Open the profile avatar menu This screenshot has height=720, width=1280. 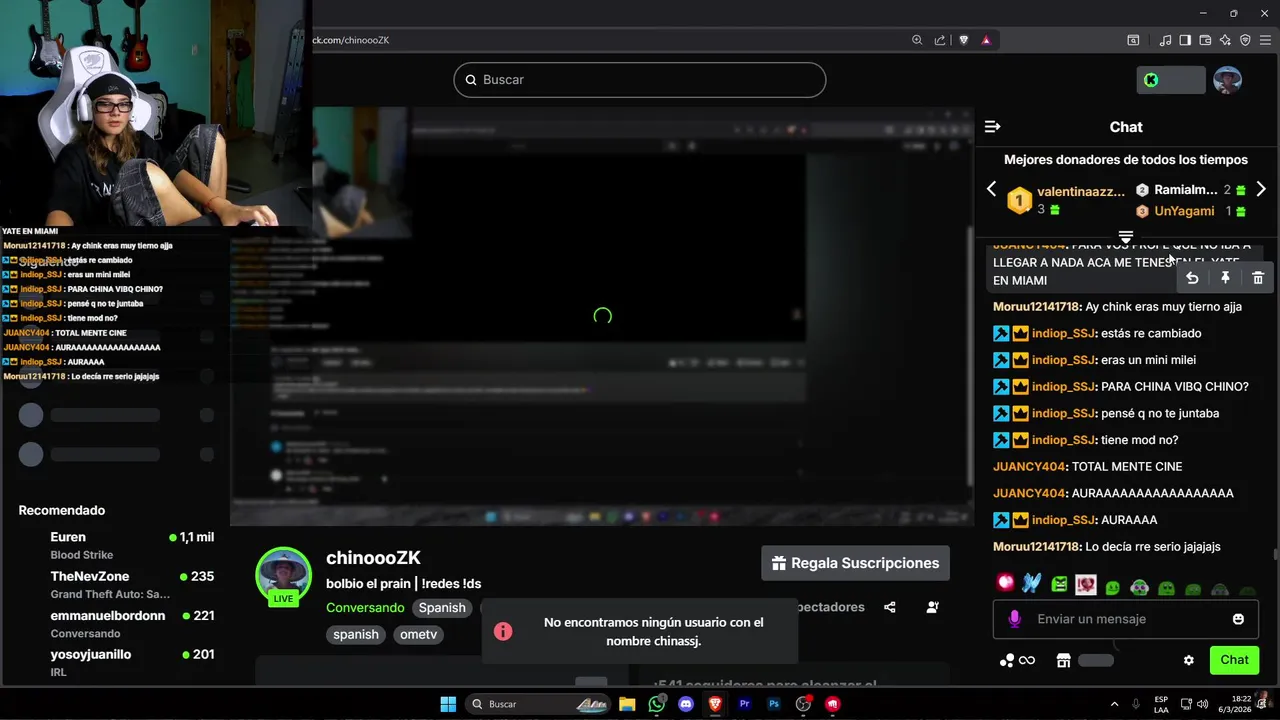point(1227,80)
